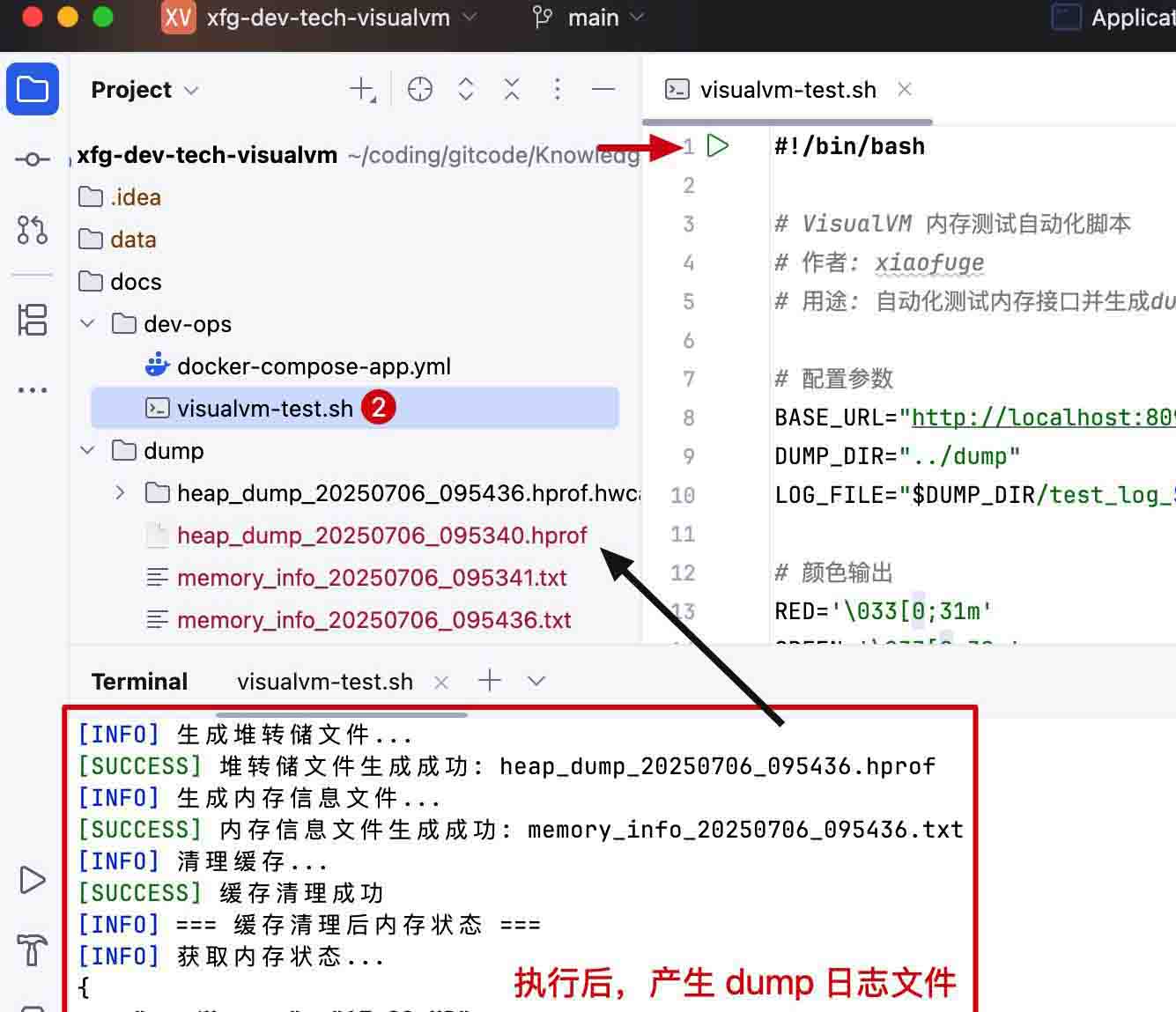This screenshot has width=1176, height=1012.
Task: Open heap_dump_20250706_095340.hprof file
Action: point(366,536)
